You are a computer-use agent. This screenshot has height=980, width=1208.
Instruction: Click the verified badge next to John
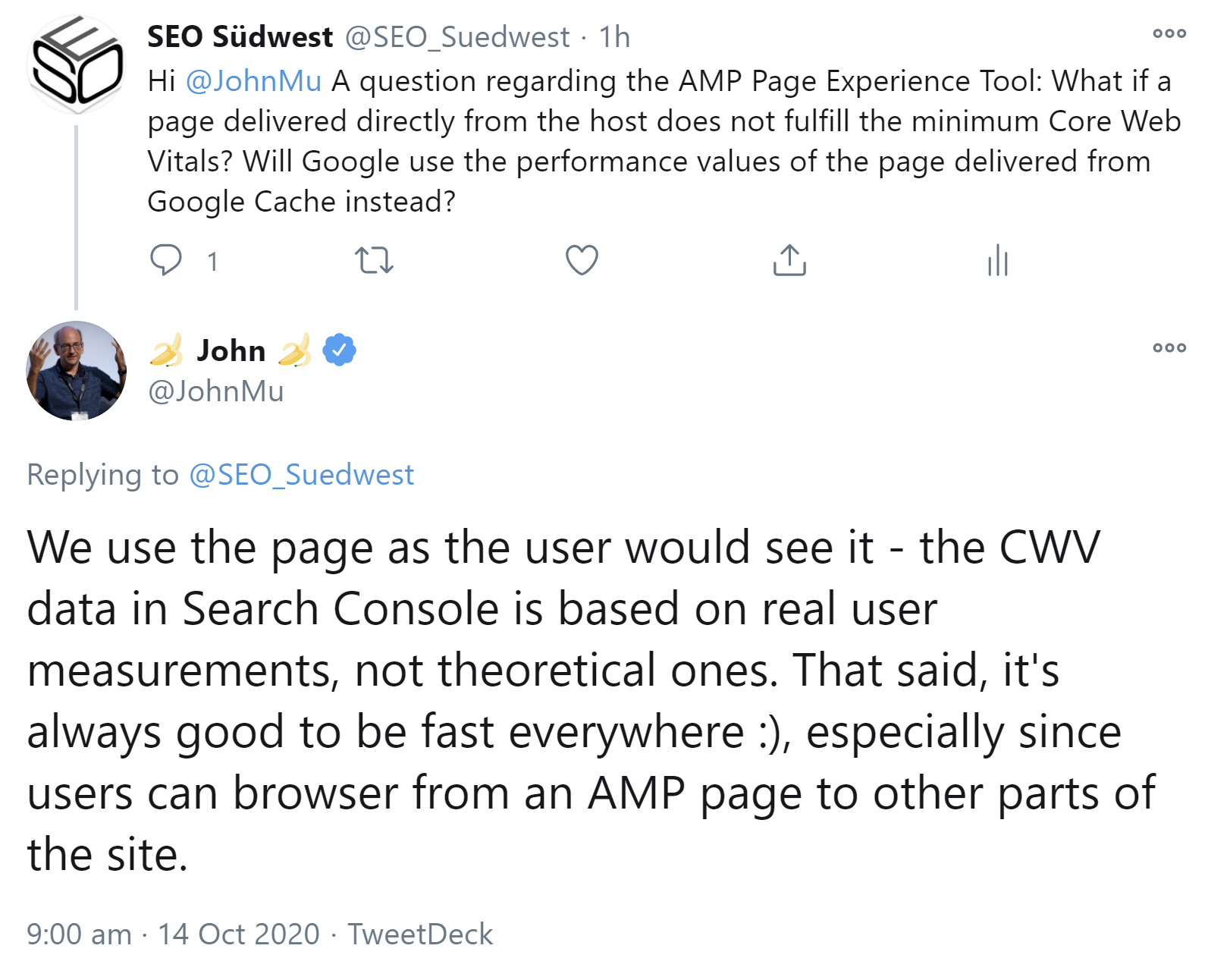pyautogui.click(x=338, y=350)
